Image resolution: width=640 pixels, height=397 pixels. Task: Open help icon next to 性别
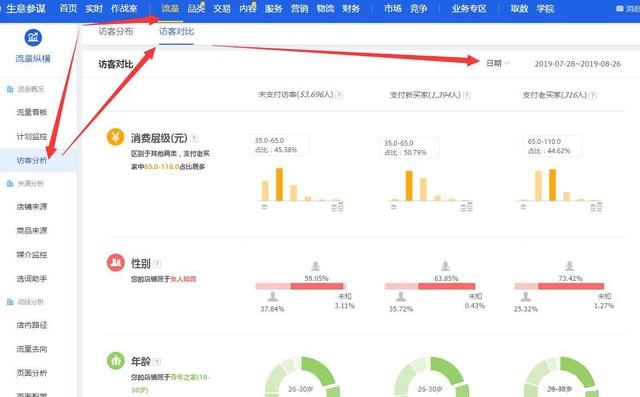click(x=157, y=264)
